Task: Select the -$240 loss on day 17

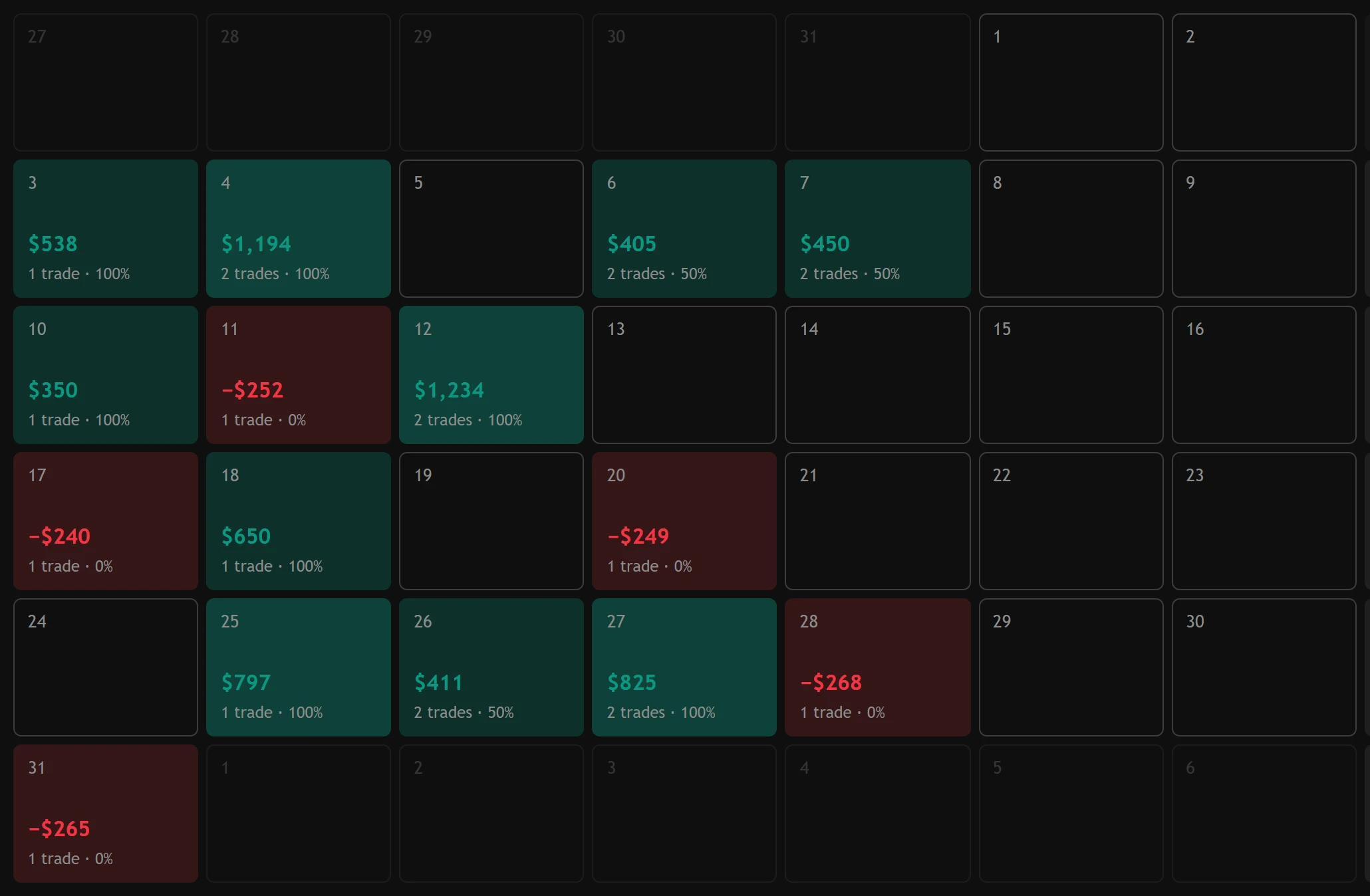Action: (60, 536)
